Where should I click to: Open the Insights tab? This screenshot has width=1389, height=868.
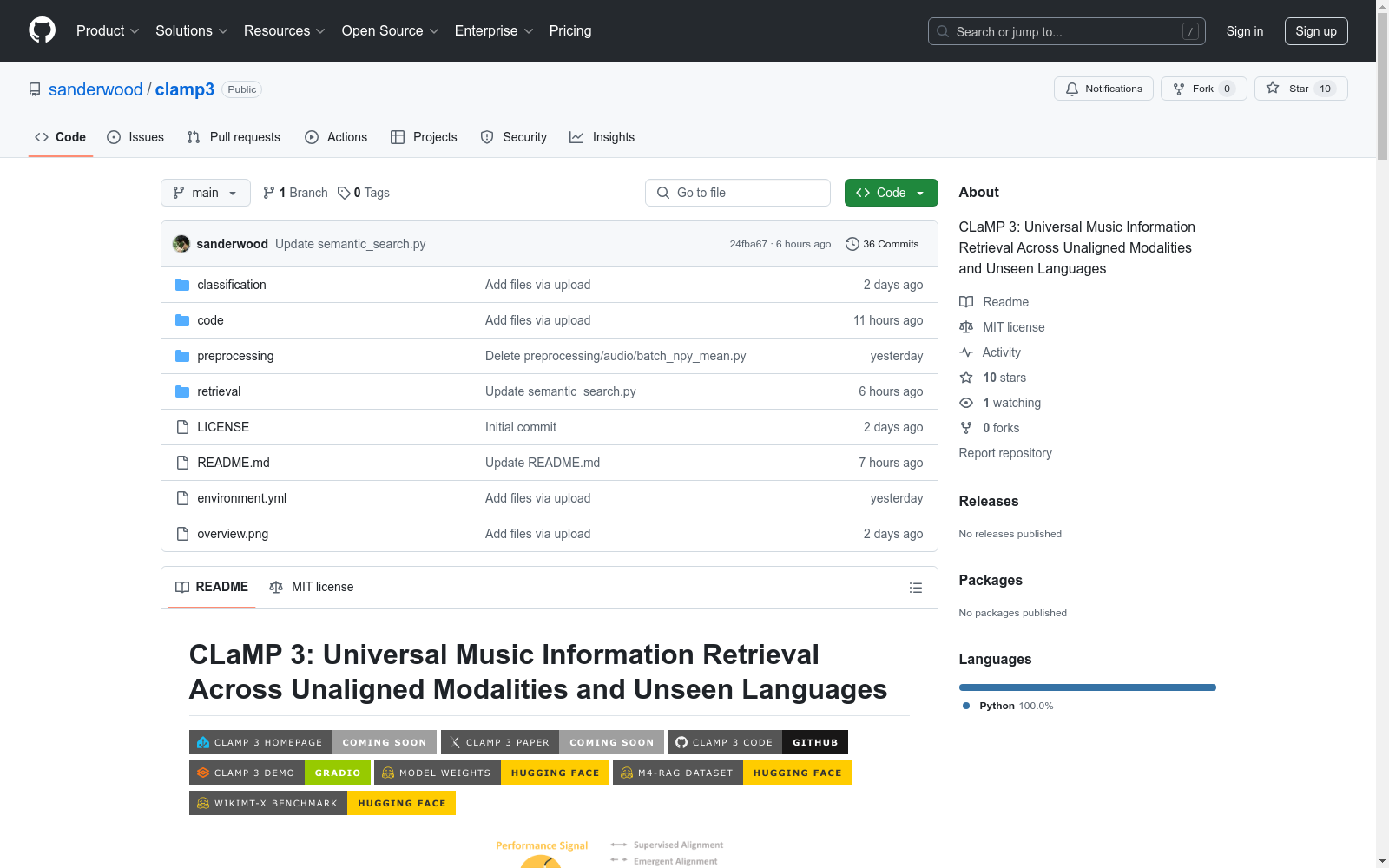[x=602, y=137]
